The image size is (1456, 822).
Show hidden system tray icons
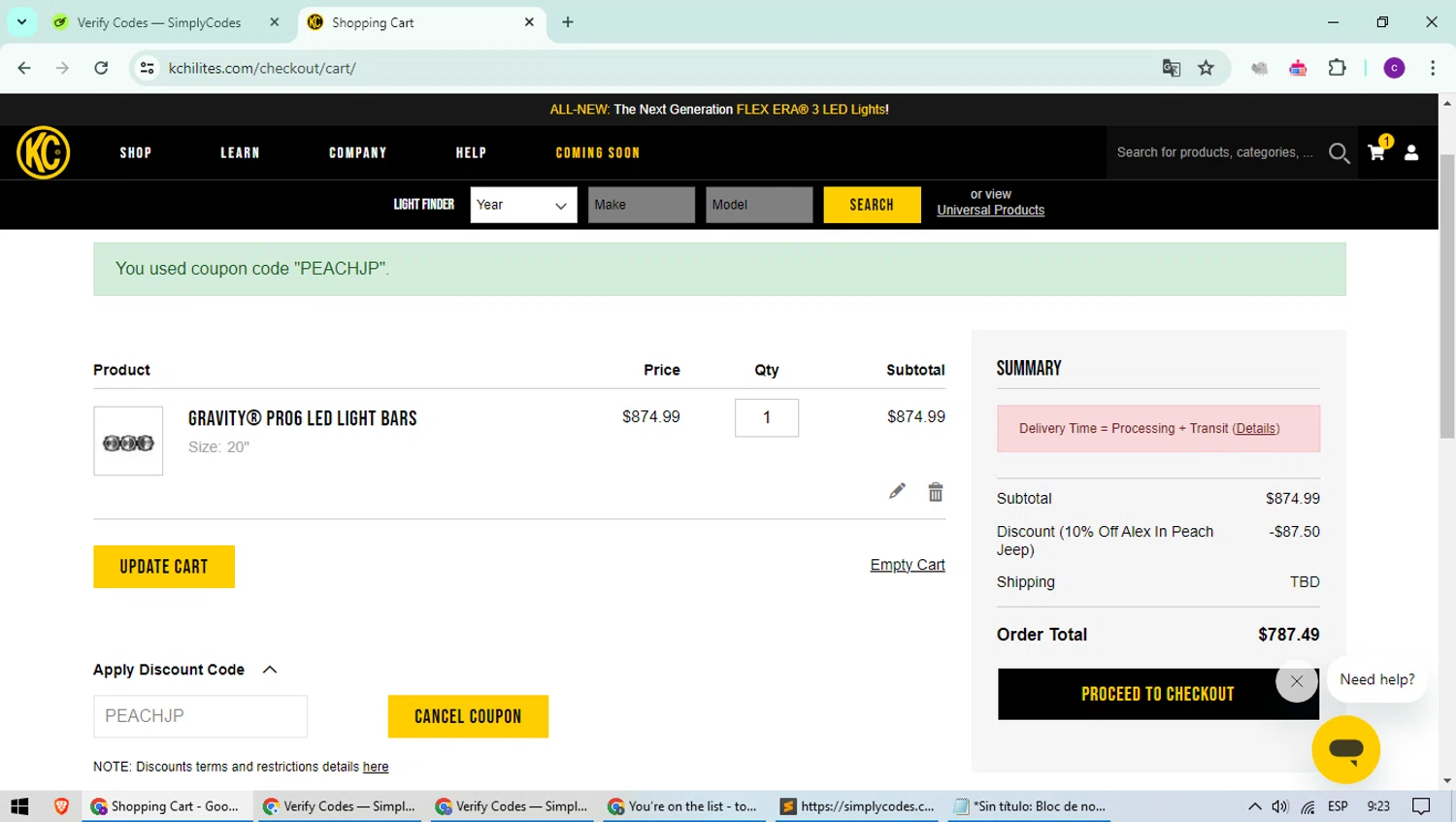pos(1254,806)
